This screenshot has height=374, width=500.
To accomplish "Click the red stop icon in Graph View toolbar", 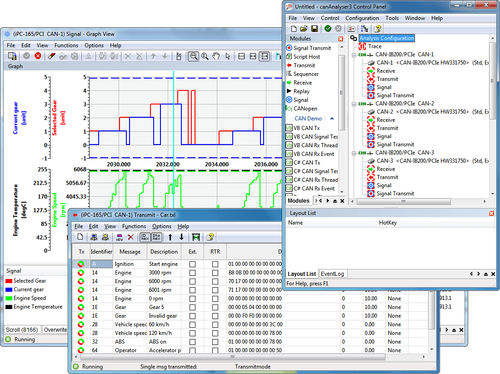I will [x=38, y=56].
